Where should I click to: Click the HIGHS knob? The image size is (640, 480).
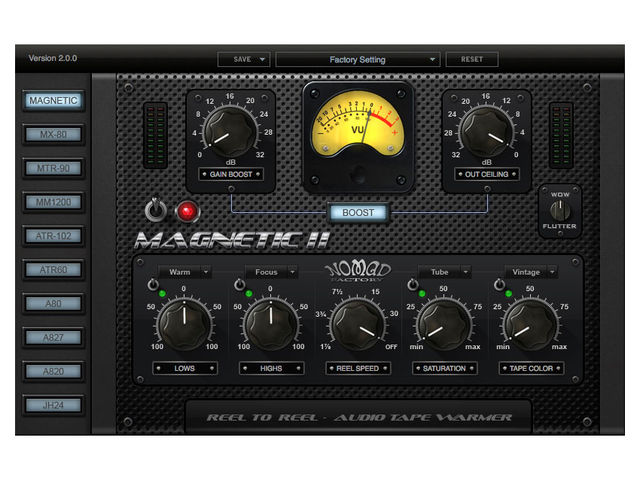[271, 325]
